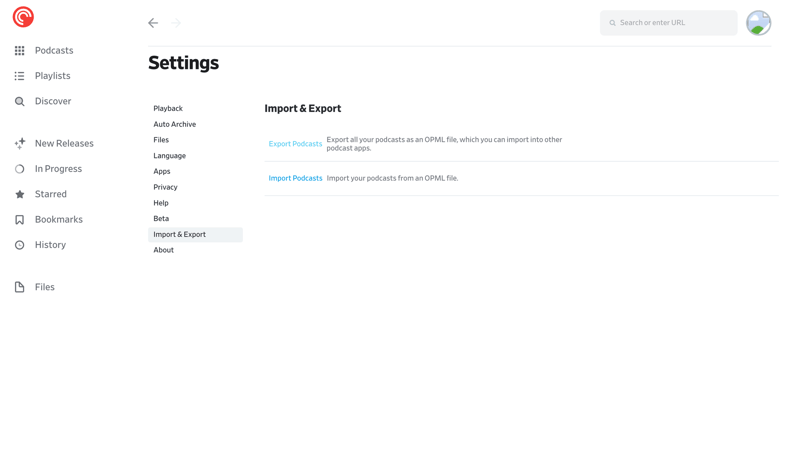
Task: Open the Bookmarks ribbon icon
Action: [19, 220]
